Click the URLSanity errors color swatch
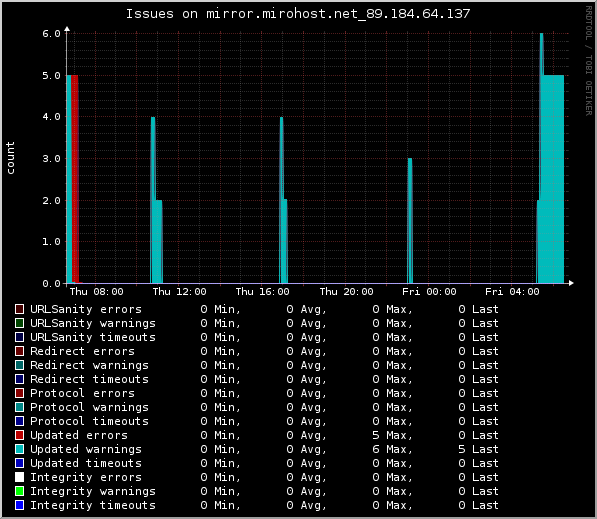This screenshot has height=519, width=597. click(19, 309)
